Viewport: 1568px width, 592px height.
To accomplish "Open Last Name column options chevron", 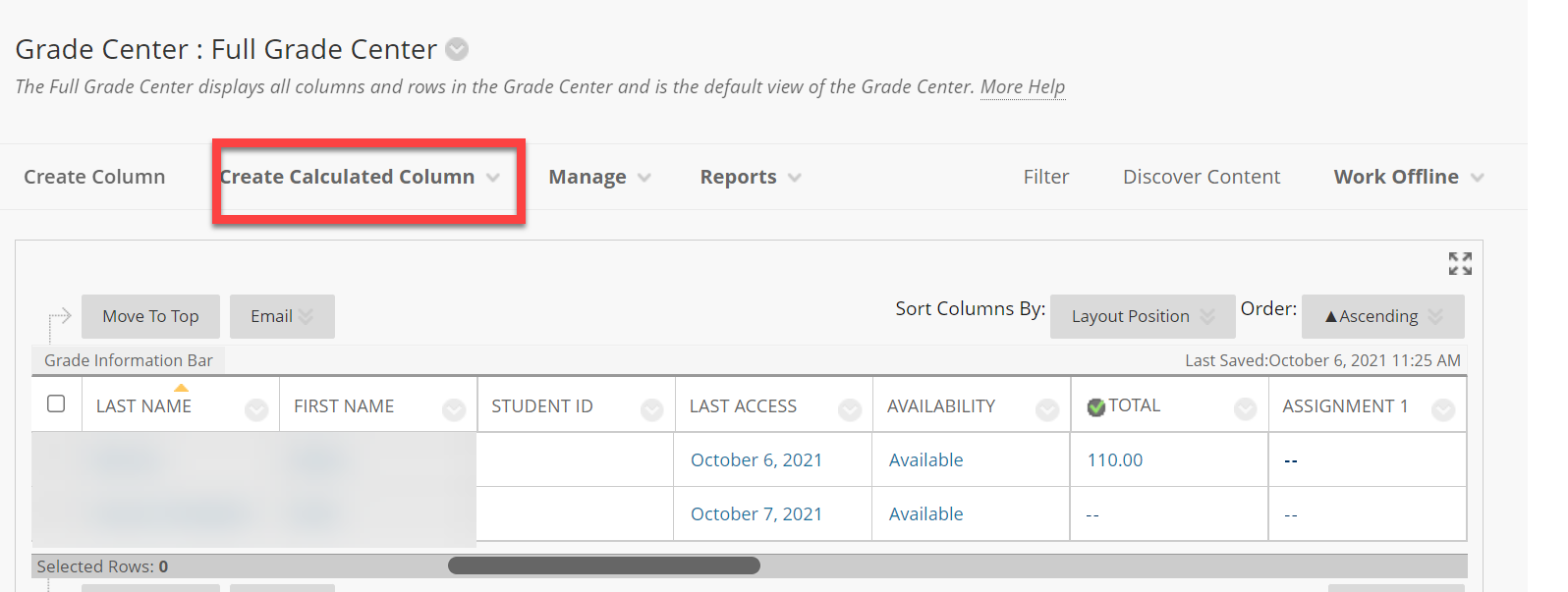I will coord(256,409).
